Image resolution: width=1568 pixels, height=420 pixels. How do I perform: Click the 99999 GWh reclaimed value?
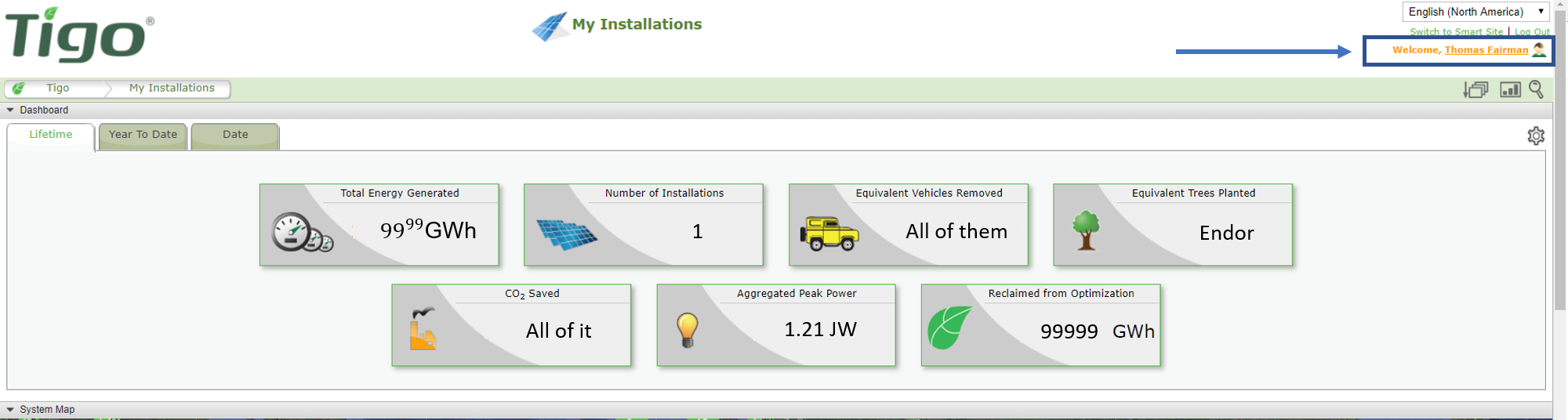[1098, 331]
